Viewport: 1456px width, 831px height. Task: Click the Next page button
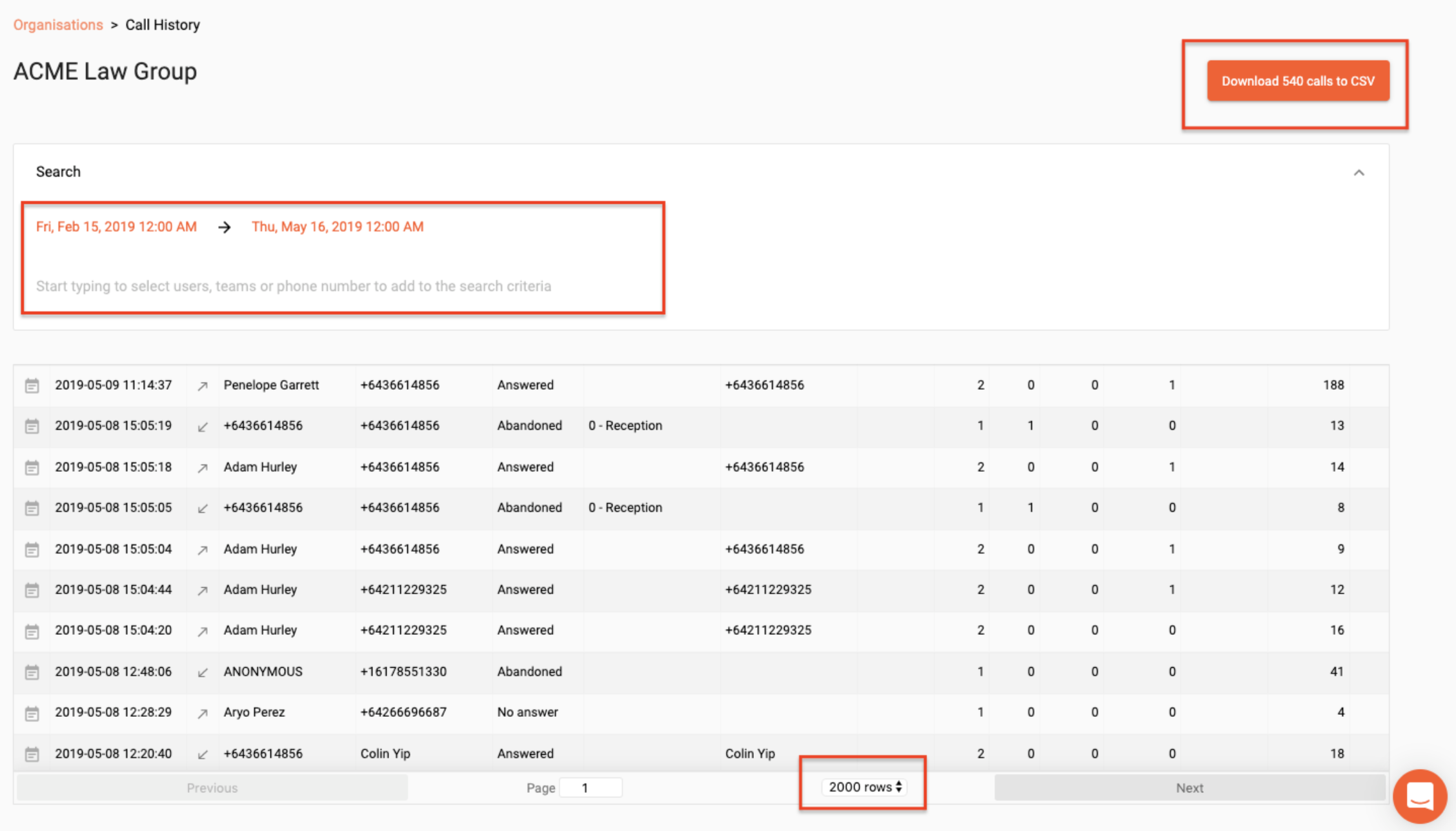(1189, 788)
